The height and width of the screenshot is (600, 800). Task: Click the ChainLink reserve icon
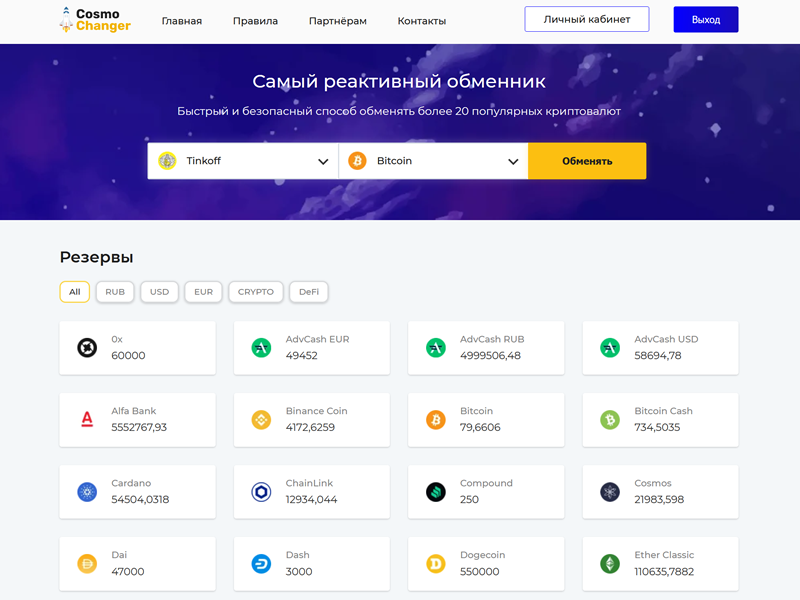pyautogui.click(x=262, y=492)
